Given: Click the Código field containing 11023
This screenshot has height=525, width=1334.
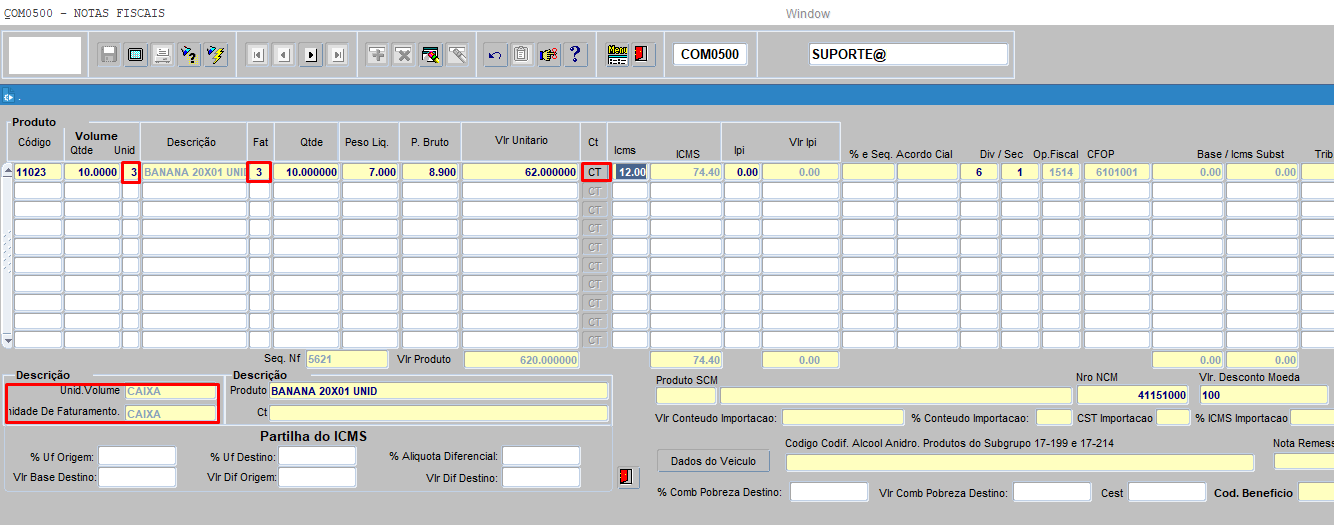Looking at the screenshot, I should pyautogui.click(x=37, y=172).
